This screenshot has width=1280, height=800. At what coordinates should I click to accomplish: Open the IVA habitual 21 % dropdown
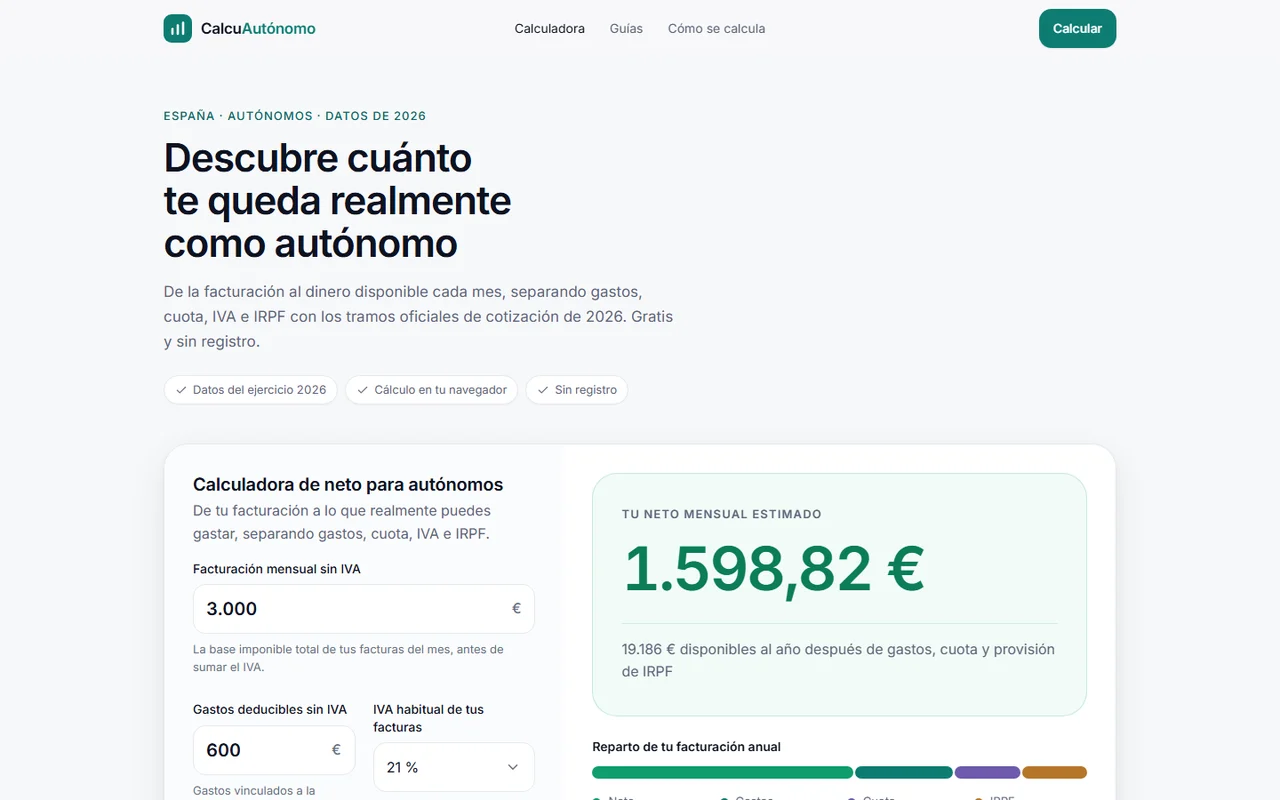[454, 767]
